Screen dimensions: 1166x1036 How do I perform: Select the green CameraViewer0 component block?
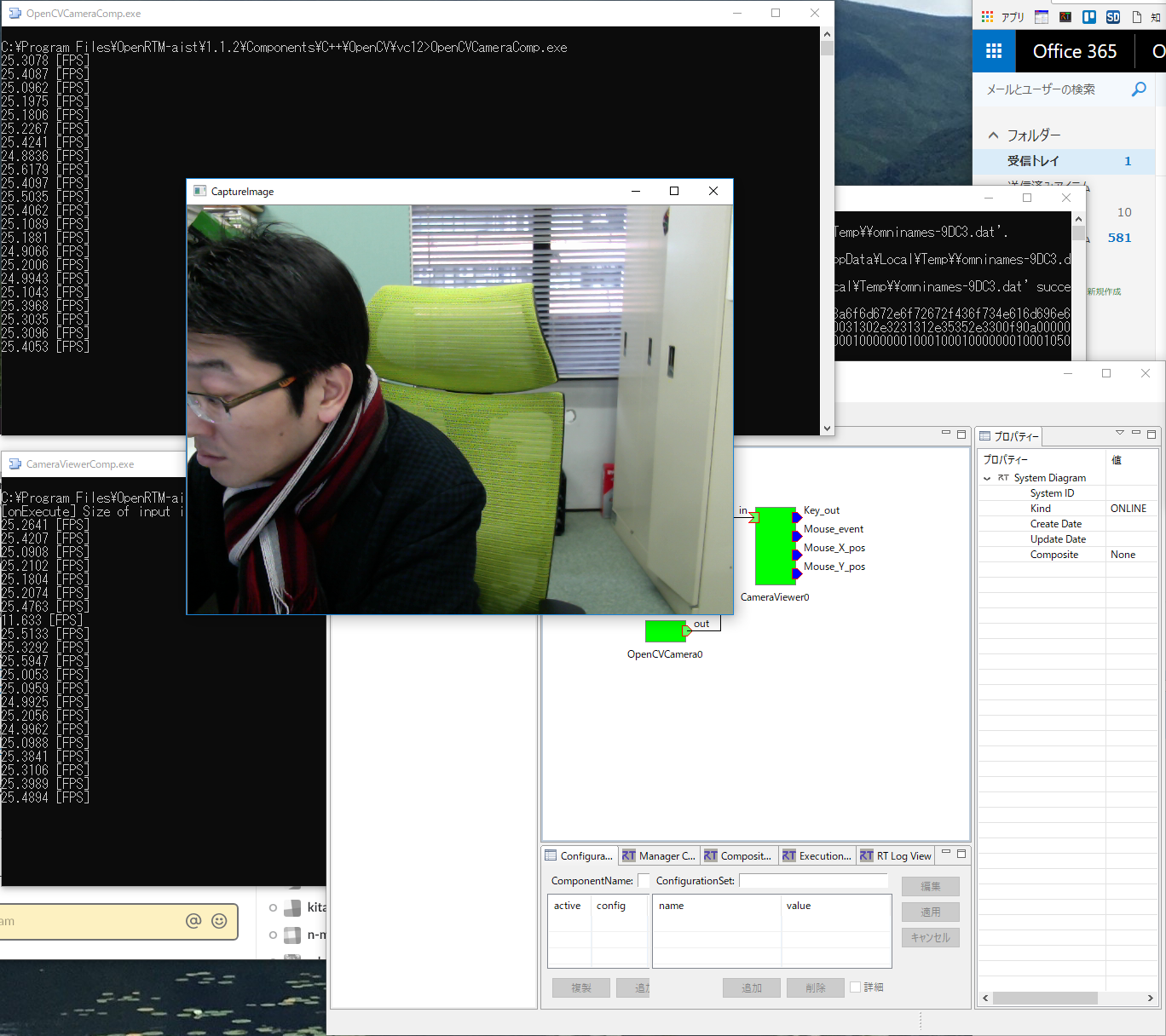[775, 546]
